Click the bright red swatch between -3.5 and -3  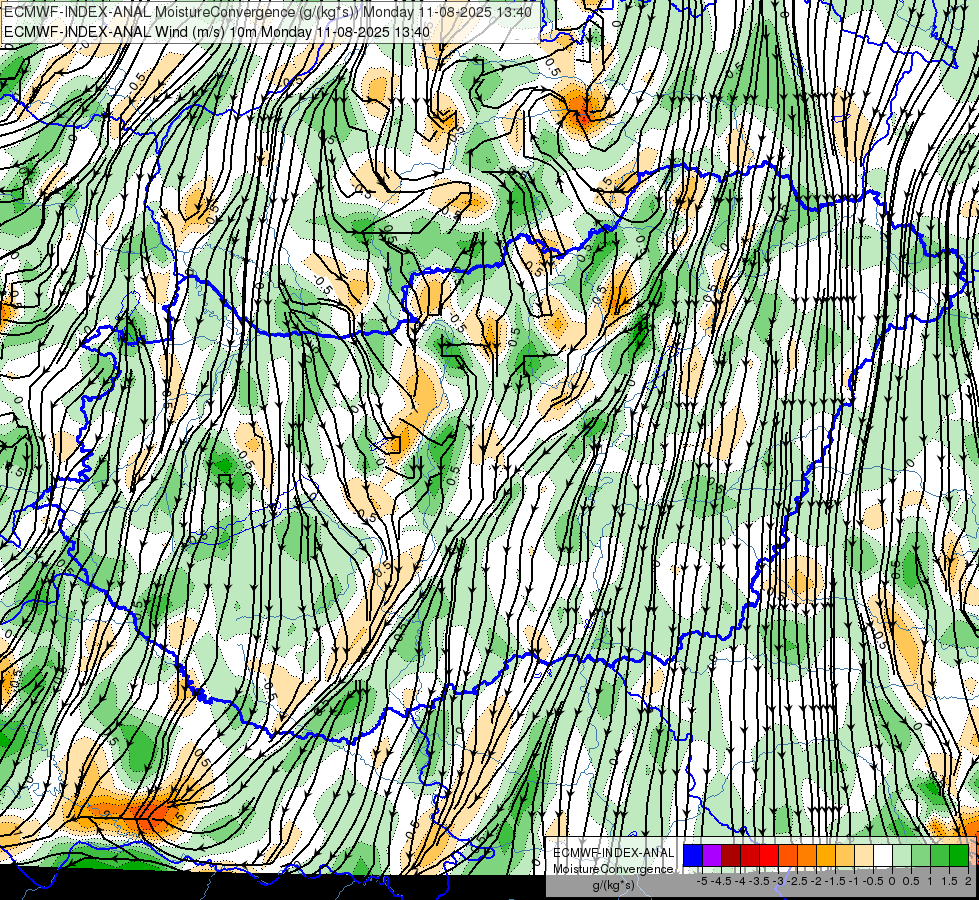(769, 856)
